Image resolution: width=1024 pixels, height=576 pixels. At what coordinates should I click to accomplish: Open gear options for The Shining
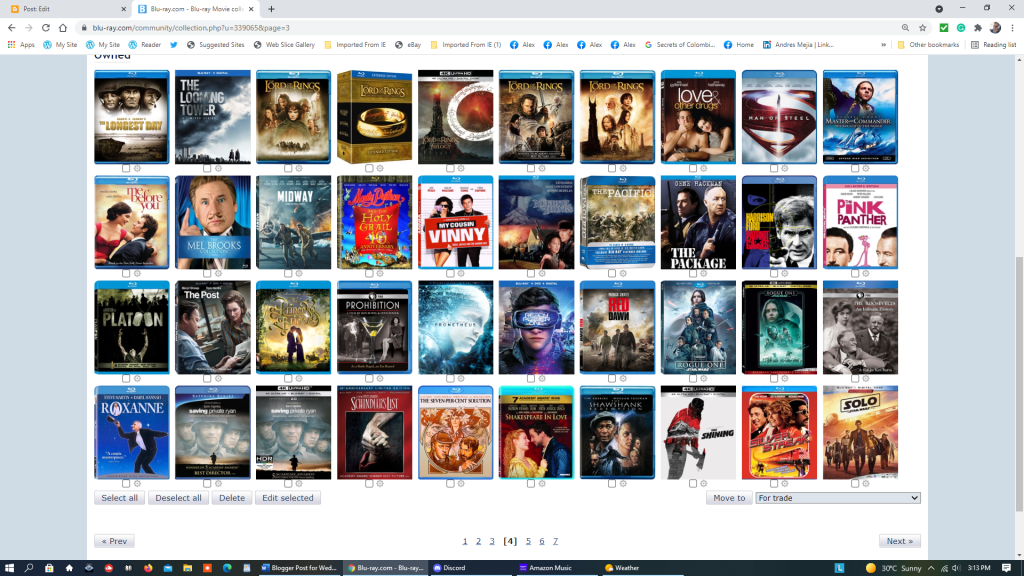pyautogui.click(x=704, y=483)
